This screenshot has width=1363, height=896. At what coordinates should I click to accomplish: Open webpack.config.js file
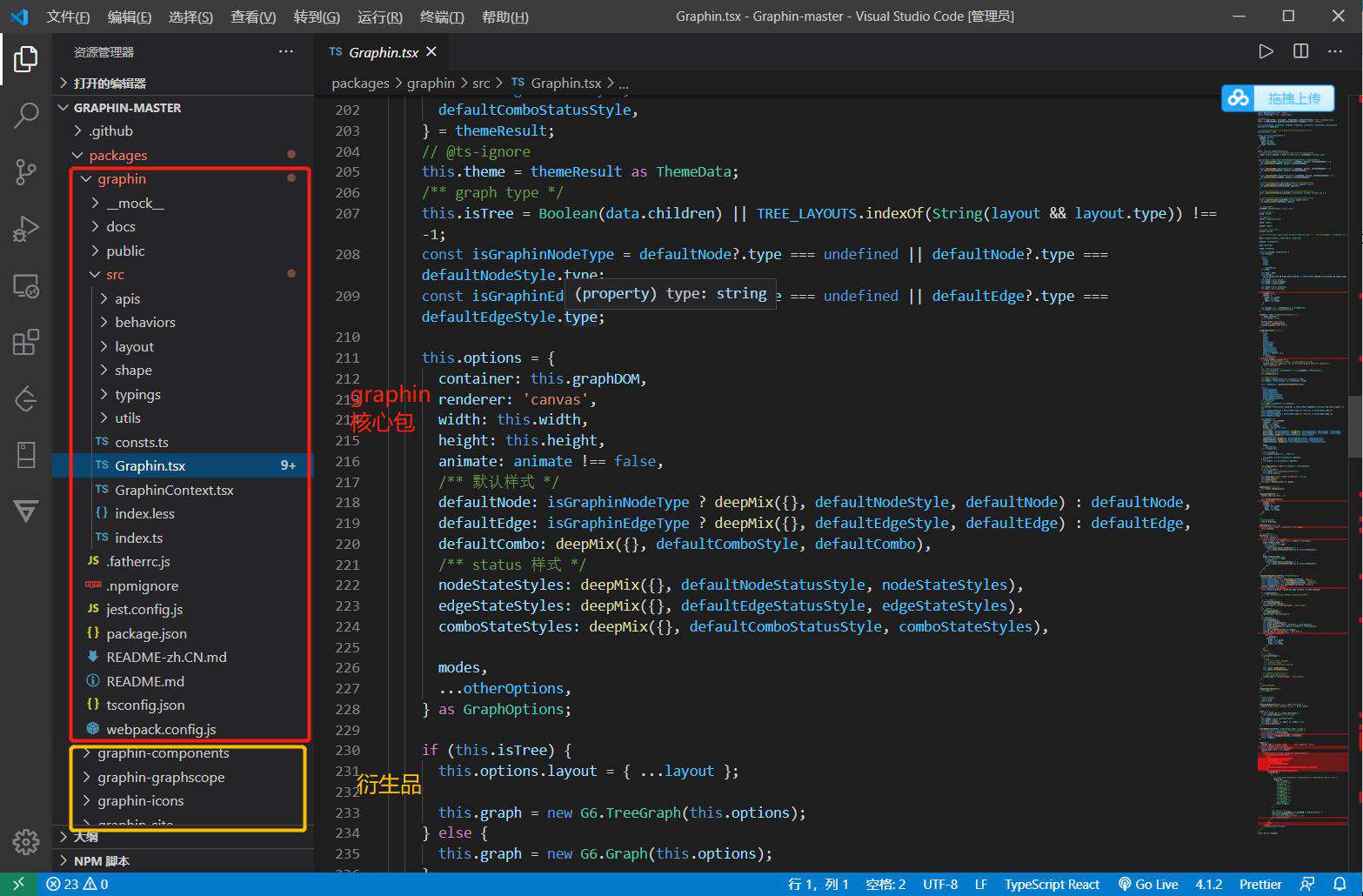click(x=183, y=729)
